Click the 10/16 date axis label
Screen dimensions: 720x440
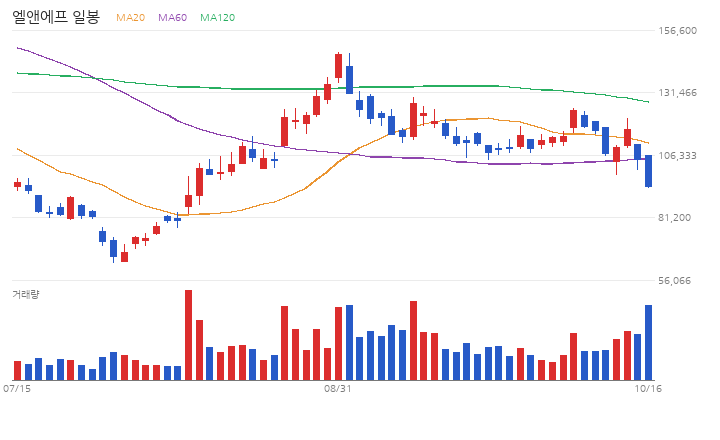(x=648, y=389)
